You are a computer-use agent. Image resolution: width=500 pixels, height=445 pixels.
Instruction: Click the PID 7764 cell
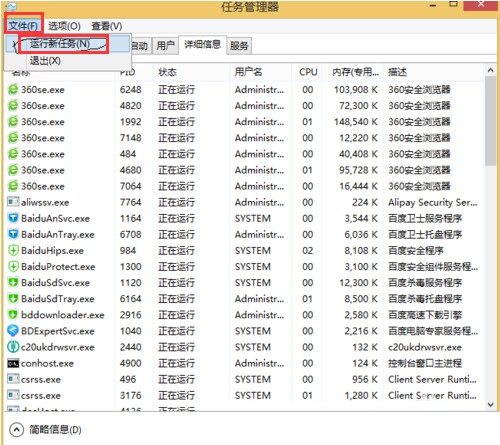pos(131,202)
